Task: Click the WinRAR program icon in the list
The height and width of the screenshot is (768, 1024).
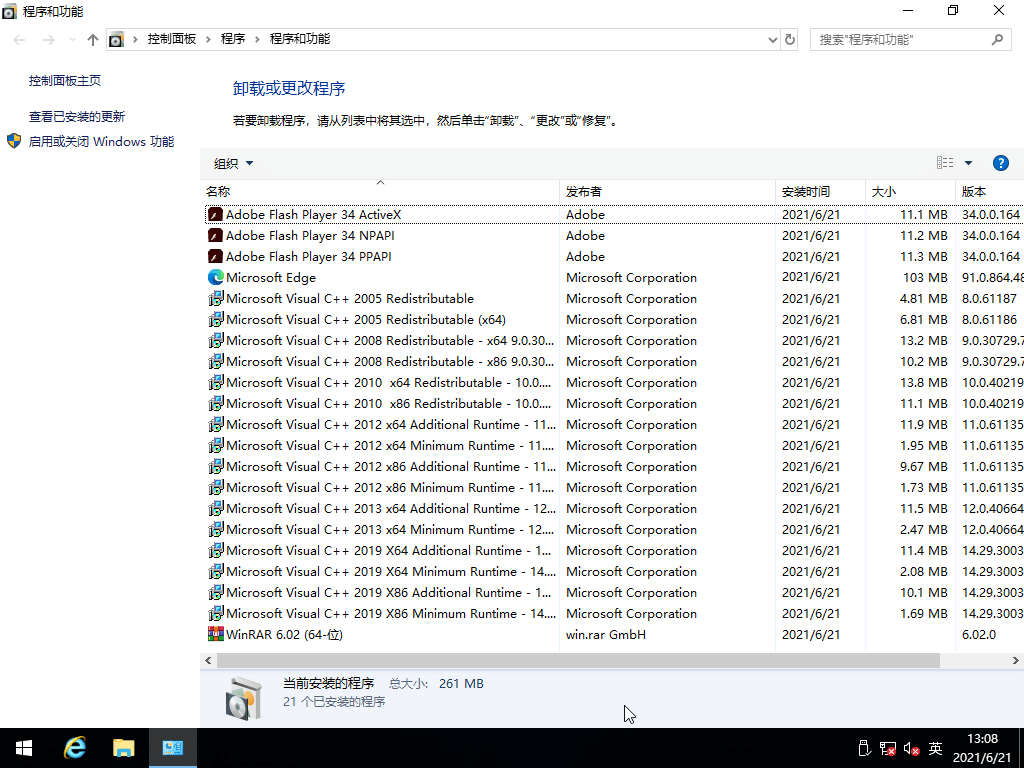Action: tap(215, 633)
